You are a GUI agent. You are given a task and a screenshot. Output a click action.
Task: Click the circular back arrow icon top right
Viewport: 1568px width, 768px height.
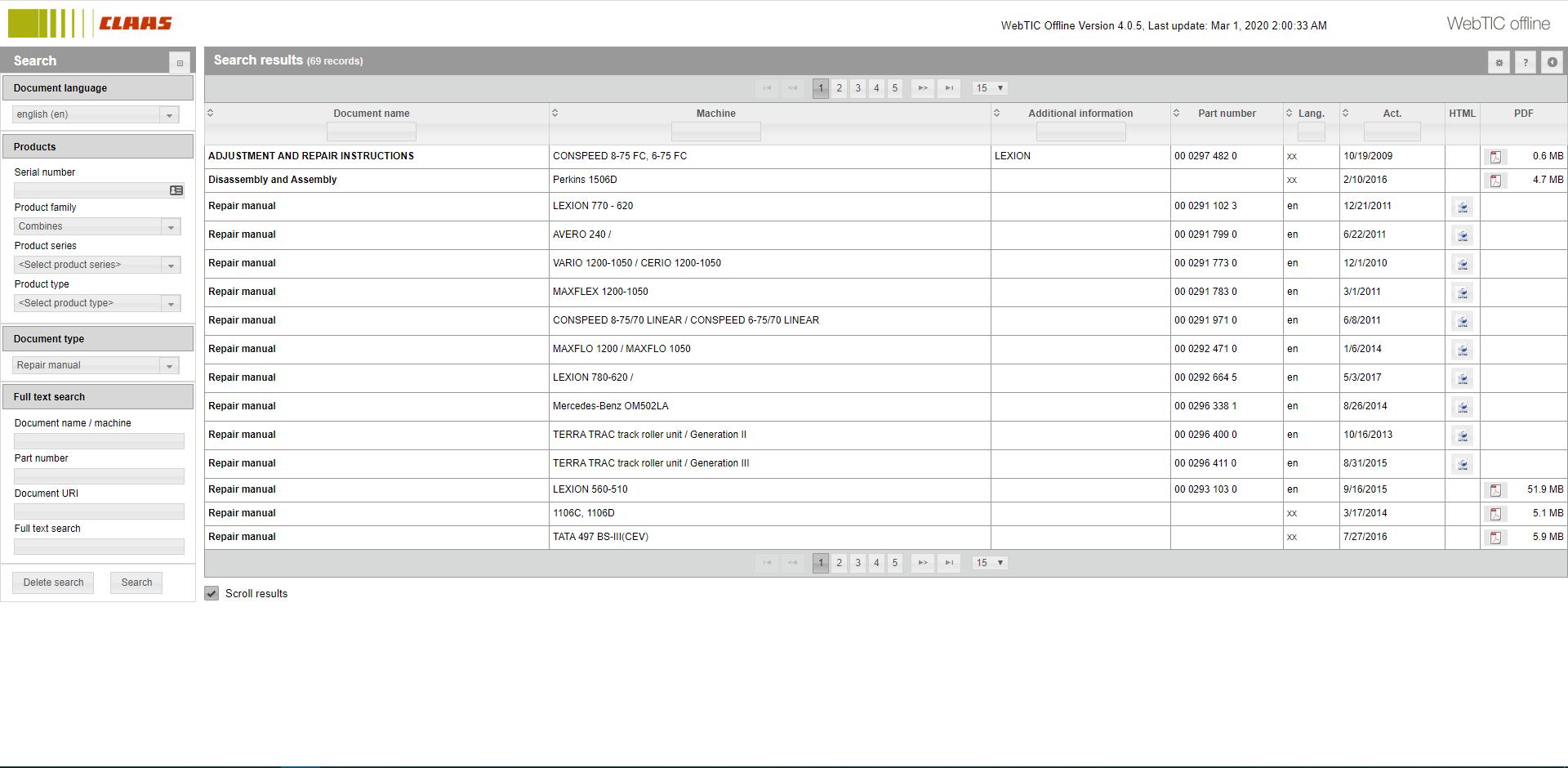pyautogui.click(x=1551, y=62)
